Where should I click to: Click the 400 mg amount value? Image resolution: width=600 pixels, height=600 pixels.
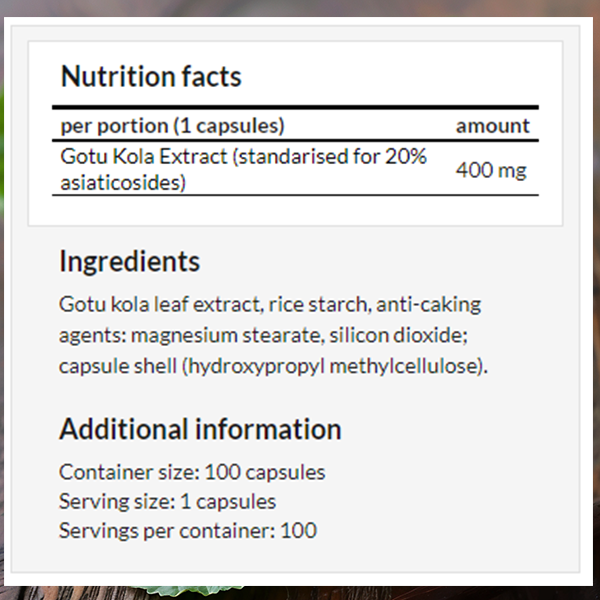point(491,170)
